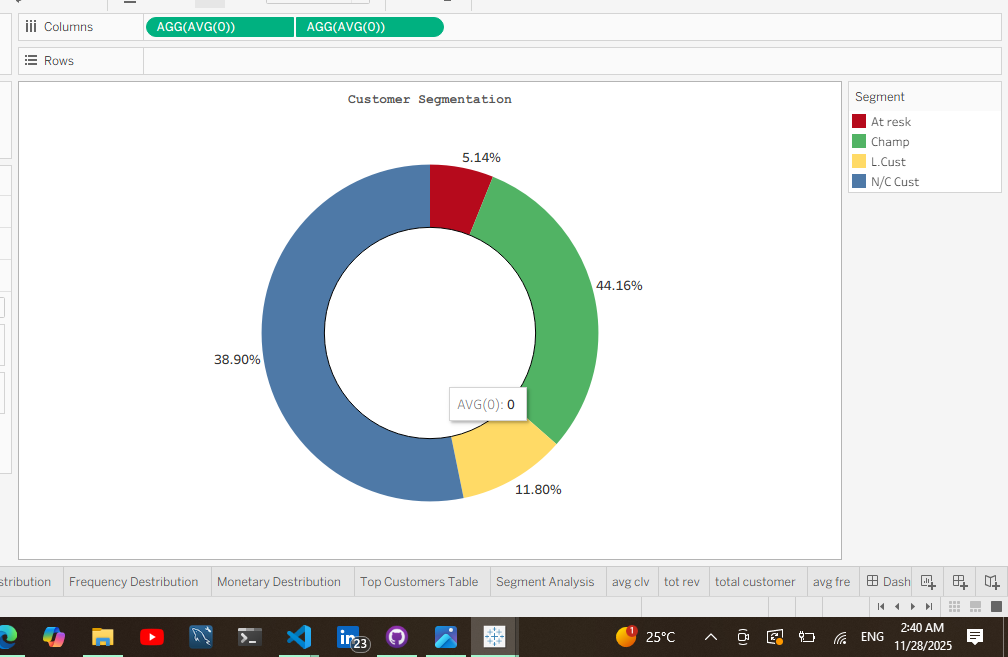Viewport: 1008px width, 657px height.
Task: Create a new dashboard
Action: 958,581
